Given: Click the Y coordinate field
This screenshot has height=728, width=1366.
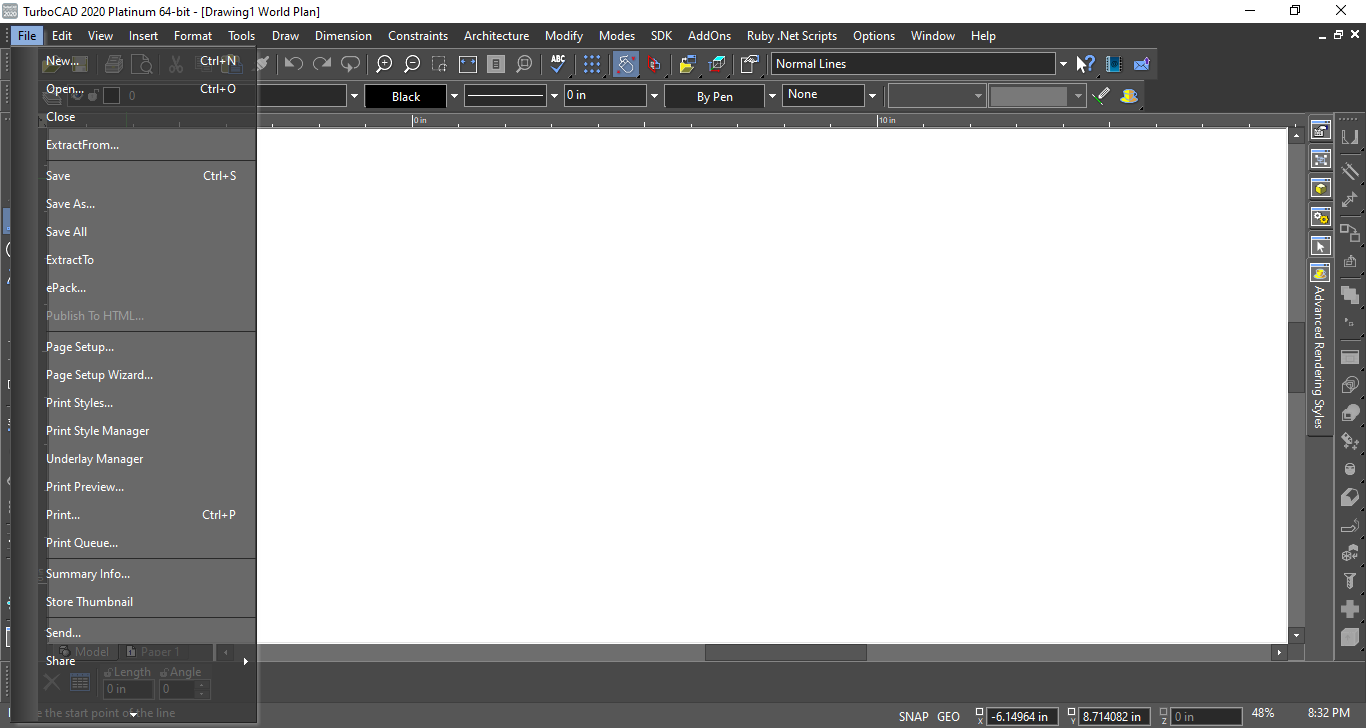Looking at the screenshot, I should (1115, 716).
